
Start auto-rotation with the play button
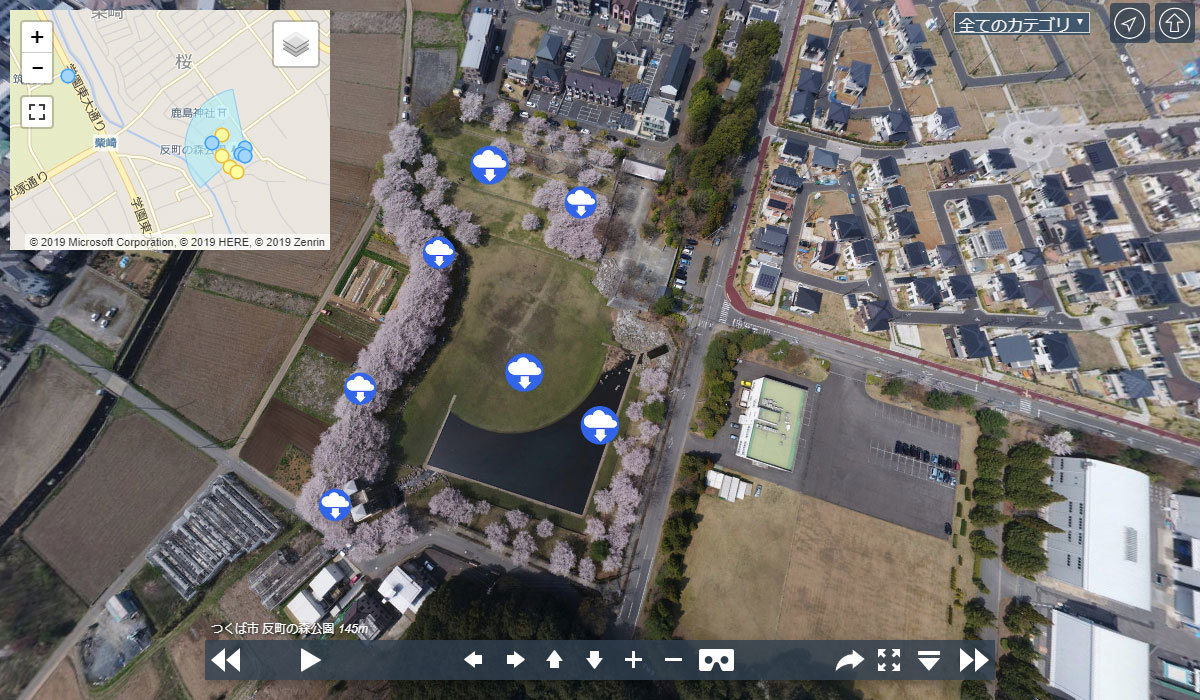pos(310,660)
